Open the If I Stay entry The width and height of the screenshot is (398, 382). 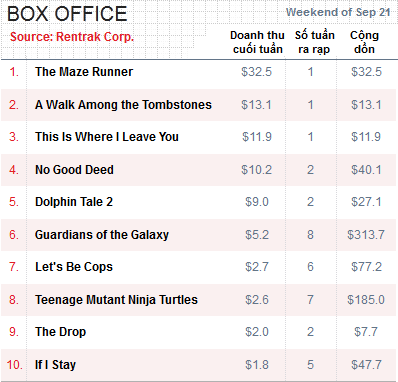click(x=55, y=365)
